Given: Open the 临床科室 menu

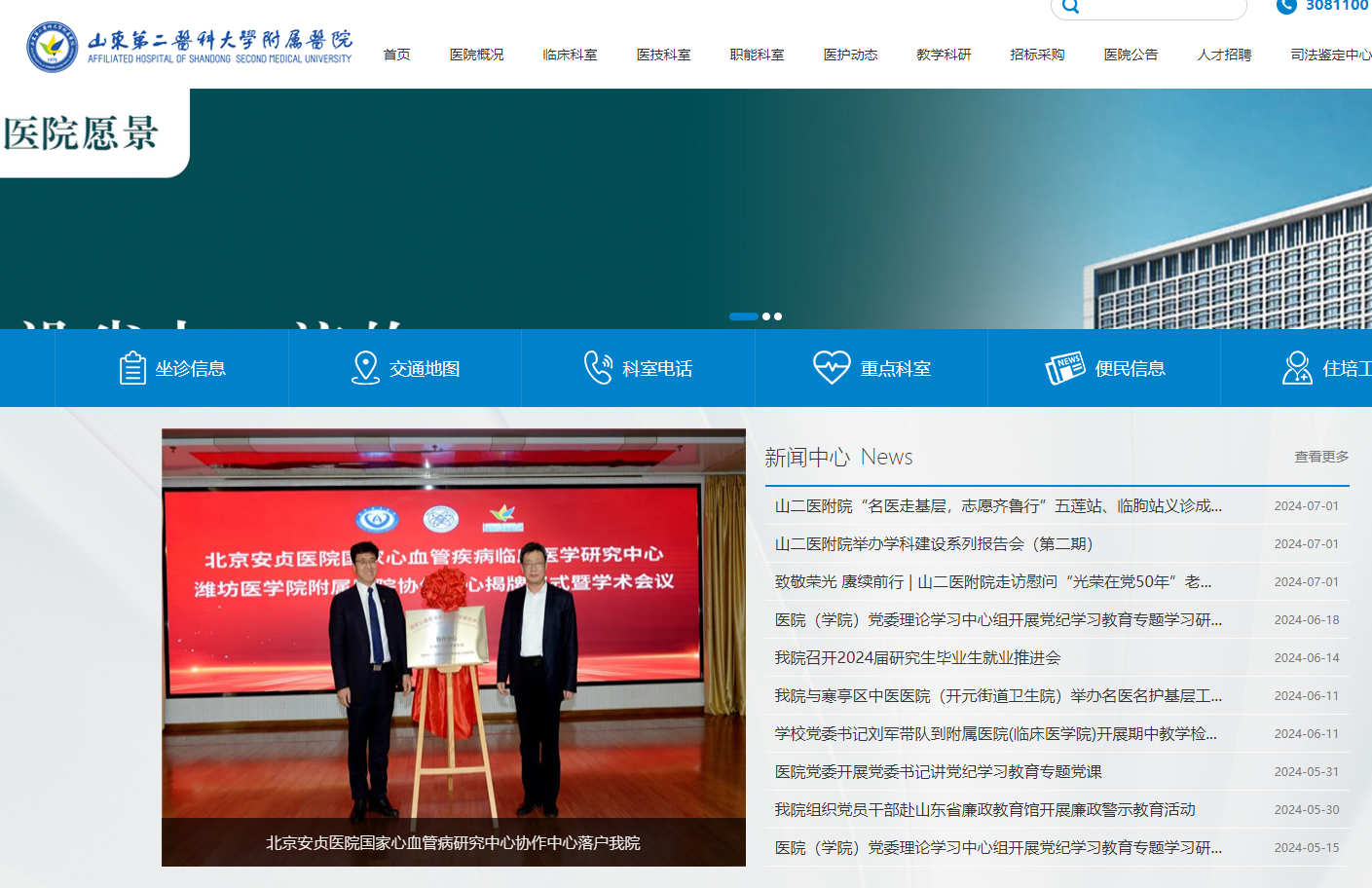Looking at the screenshot, I should coord(570,55).
